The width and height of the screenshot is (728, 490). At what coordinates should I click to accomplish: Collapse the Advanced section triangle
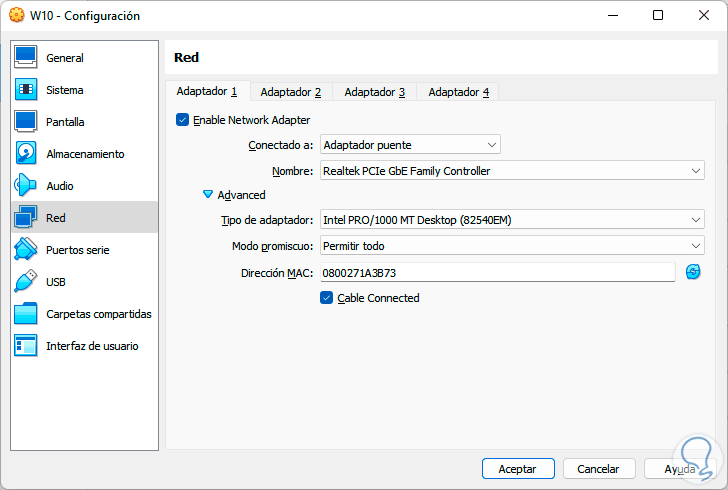click(208, 195)
